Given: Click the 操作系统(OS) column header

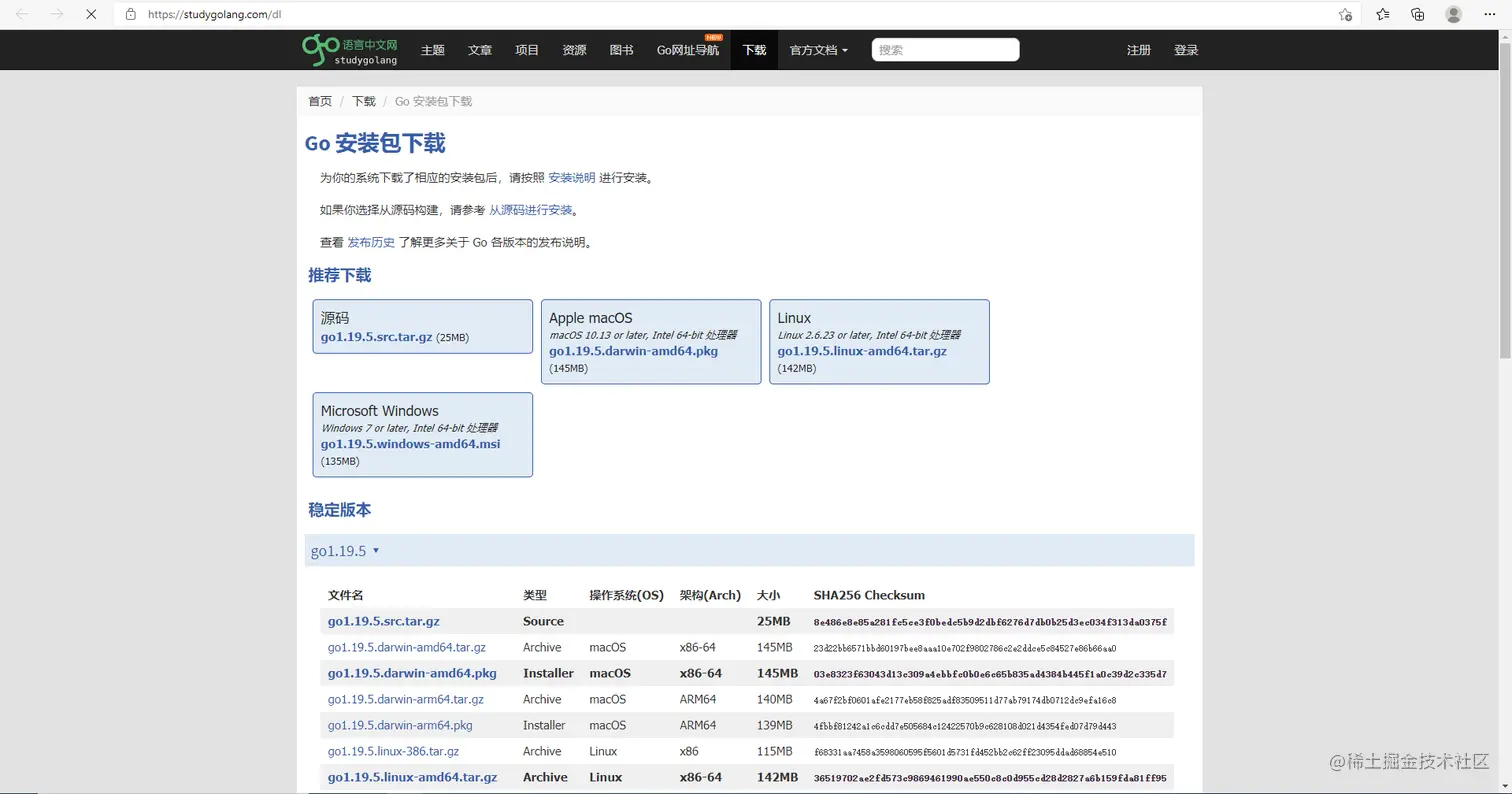Looking at the screenshot, I should [627, 595].
